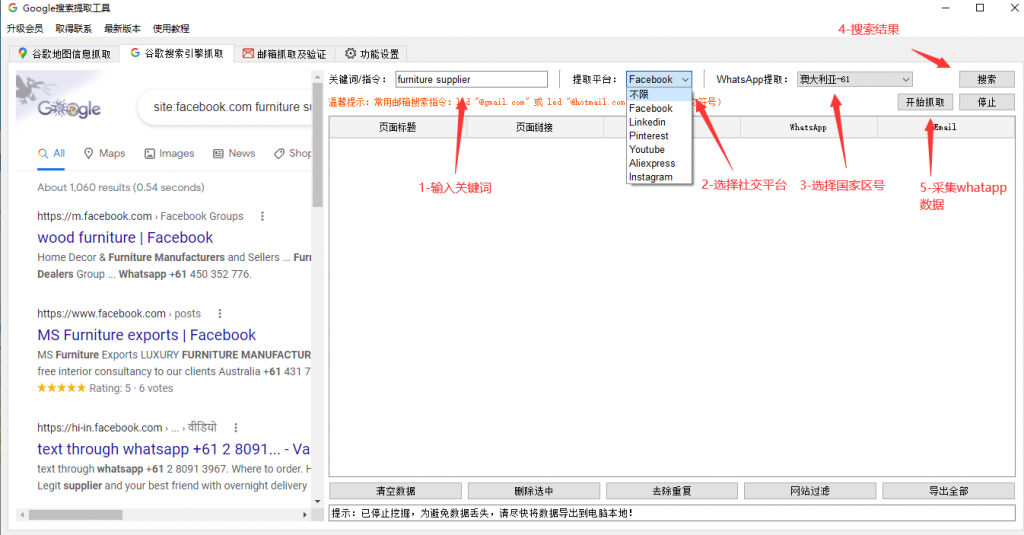Image resolution: width=1024 pixels, height=535 pixels.
Task: Select 不限 in platform list
Action: (x=658, y=95)
